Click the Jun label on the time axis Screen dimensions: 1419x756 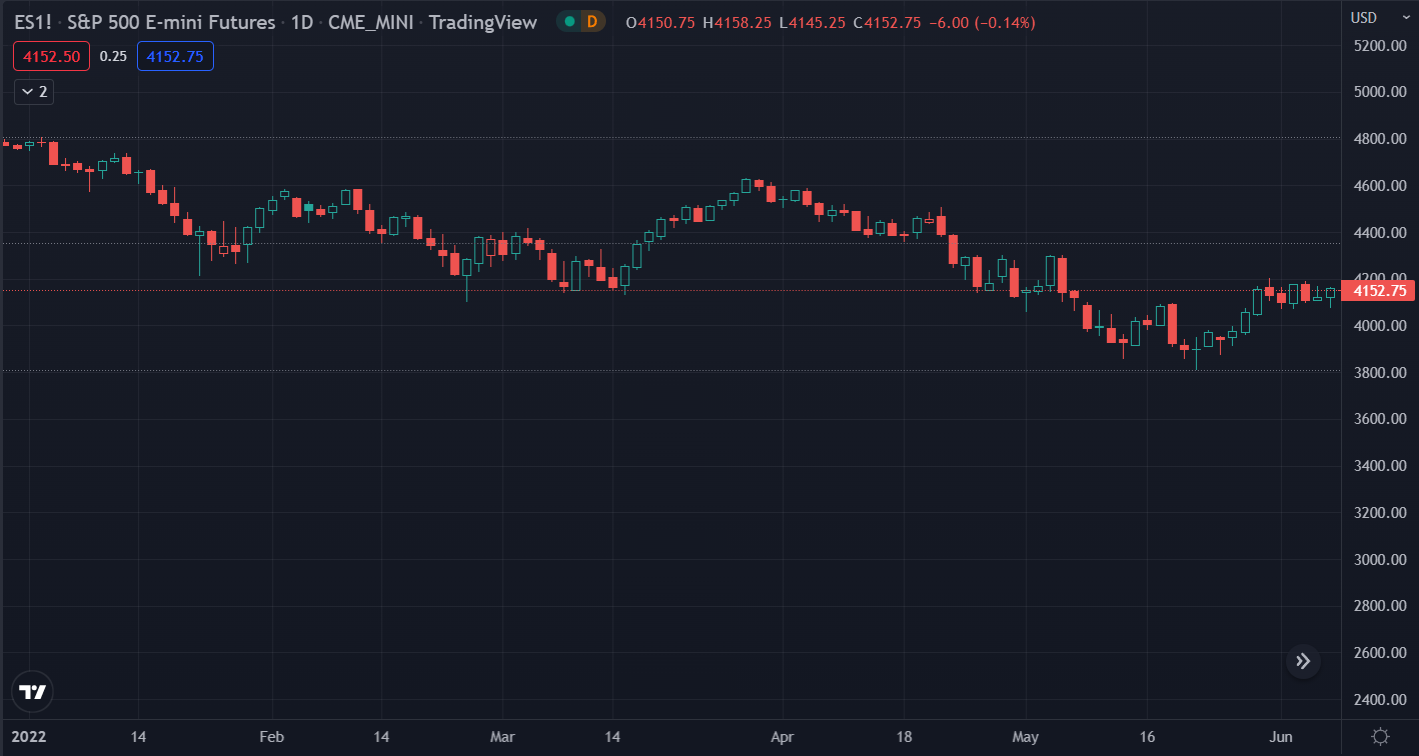[x=1281, y=737]
